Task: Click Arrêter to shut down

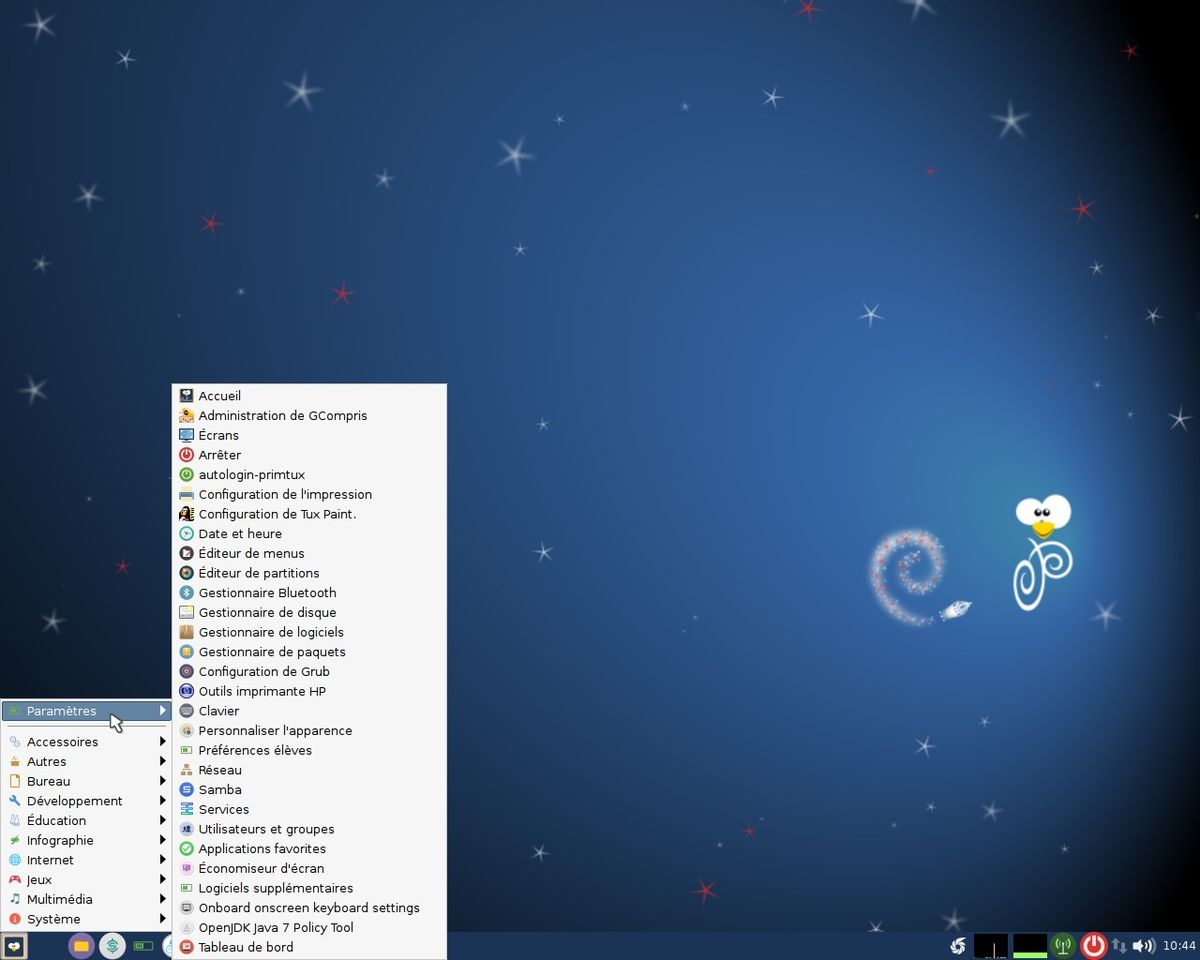Action: (x=219, y=454)
